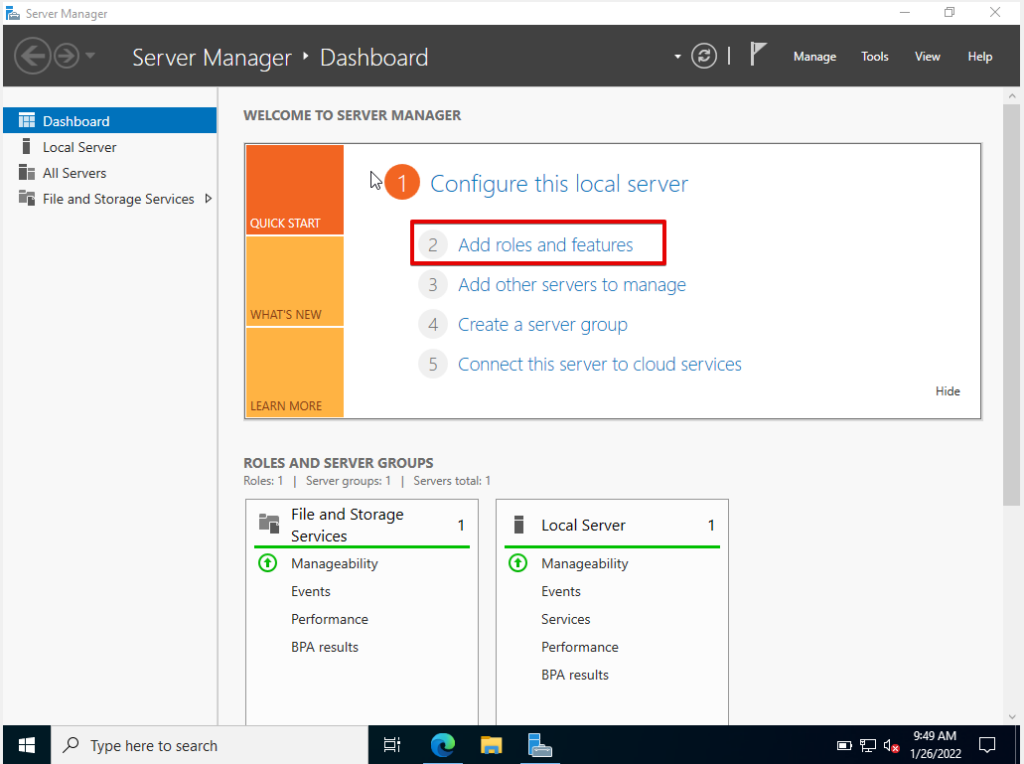Click the network status tray icon

point(867,746)
